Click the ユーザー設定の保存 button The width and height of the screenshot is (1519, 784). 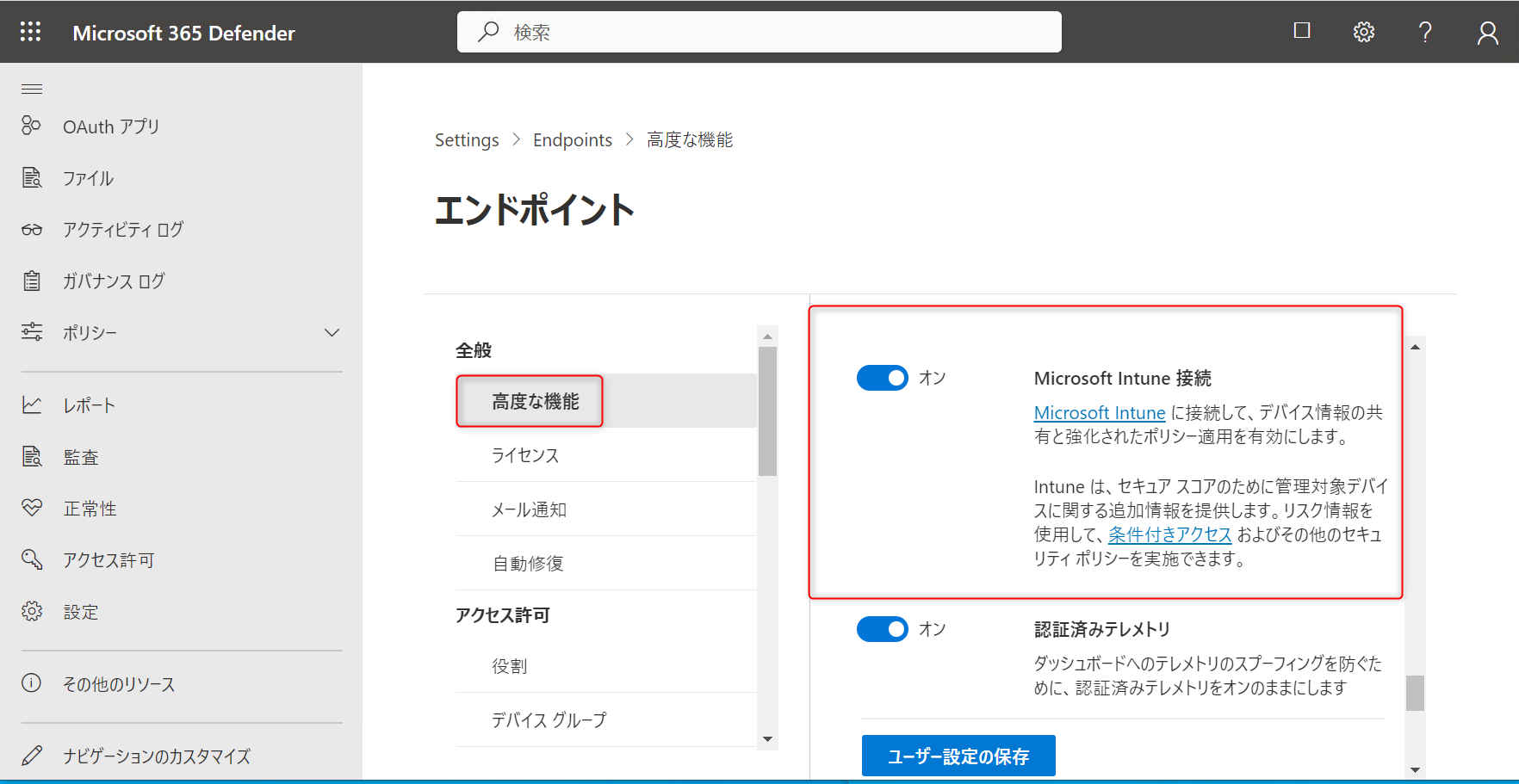pyautogui.click(x=958, y=756)
